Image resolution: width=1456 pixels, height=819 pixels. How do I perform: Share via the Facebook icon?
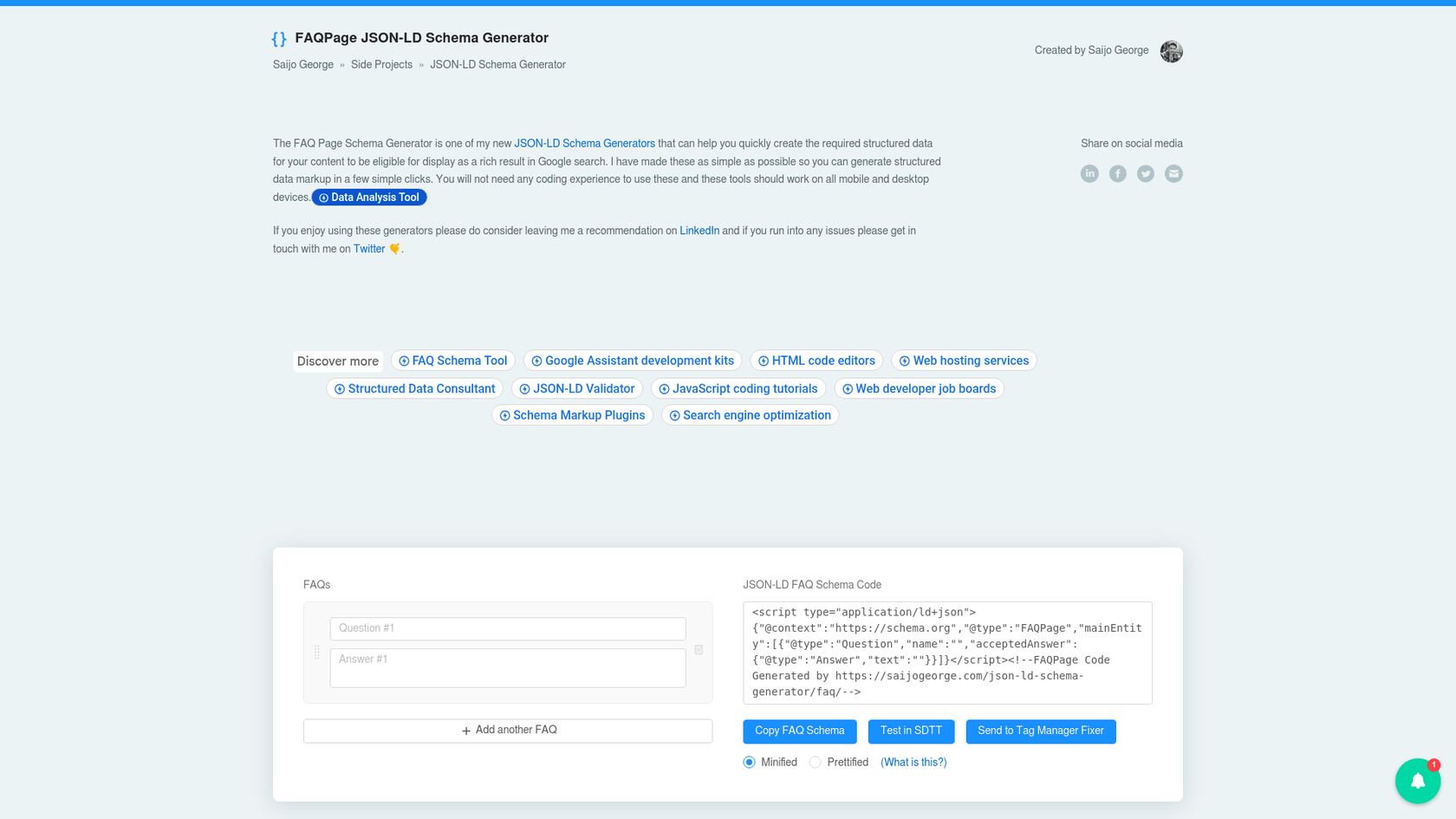coord(1117,173)
